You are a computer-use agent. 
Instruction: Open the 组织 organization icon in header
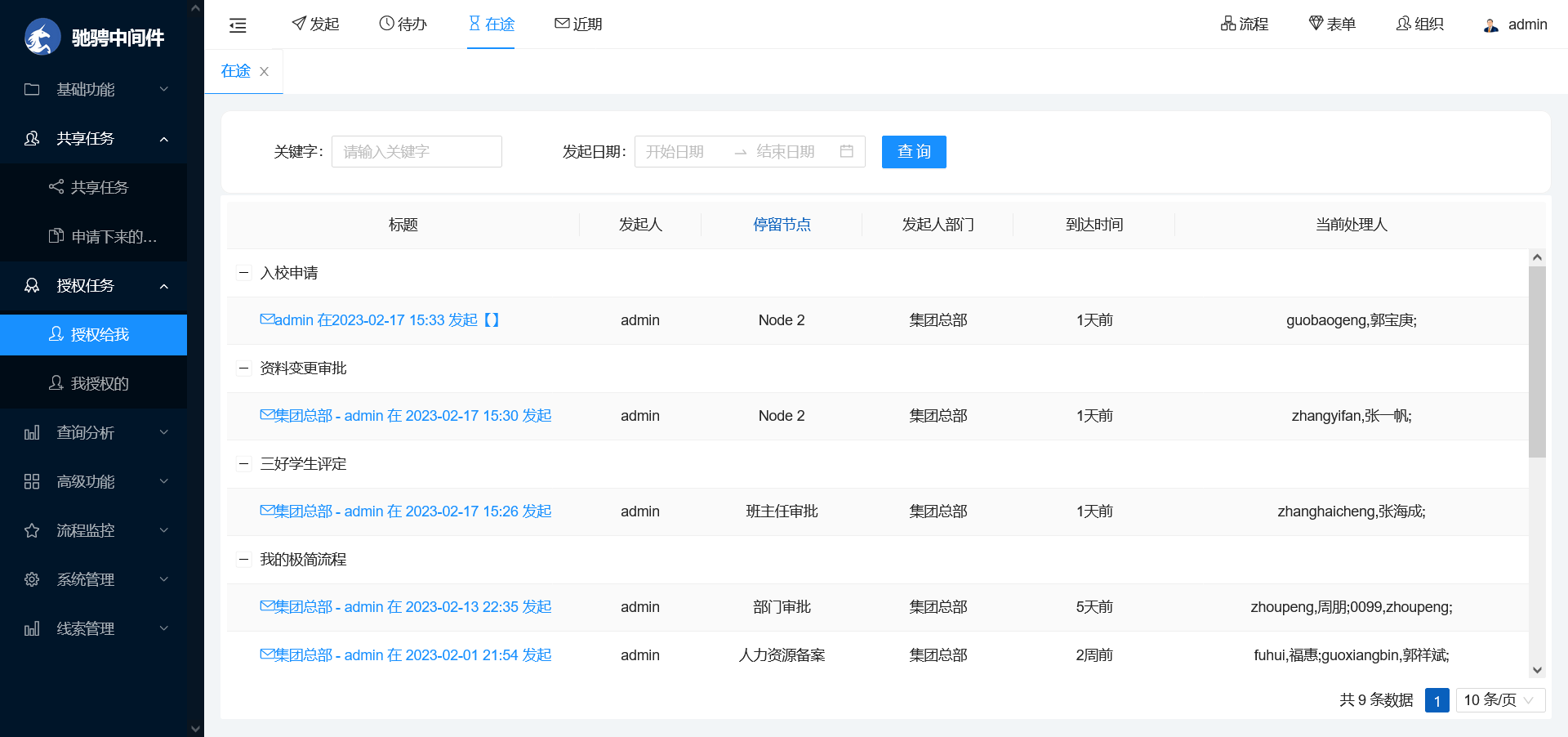point(1403,24)
